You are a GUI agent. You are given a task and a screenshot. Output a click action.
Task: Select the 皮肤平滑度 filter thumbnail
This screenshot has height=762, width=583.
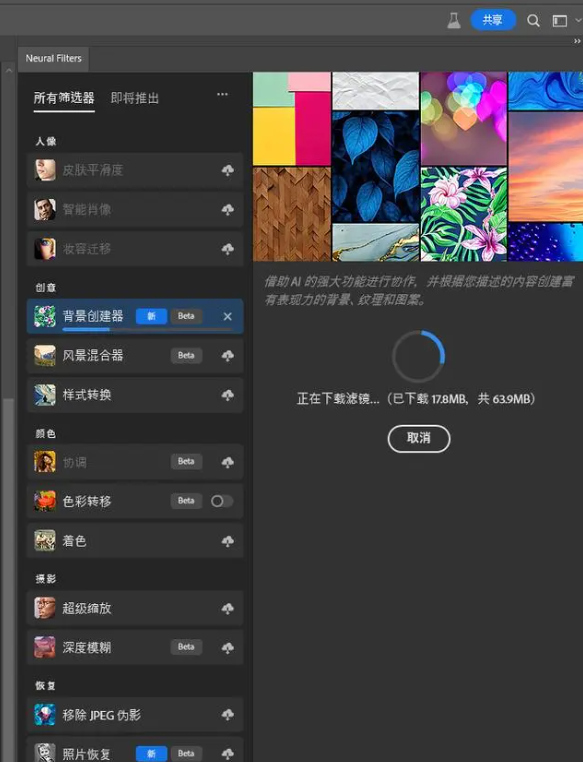point(45,171)
